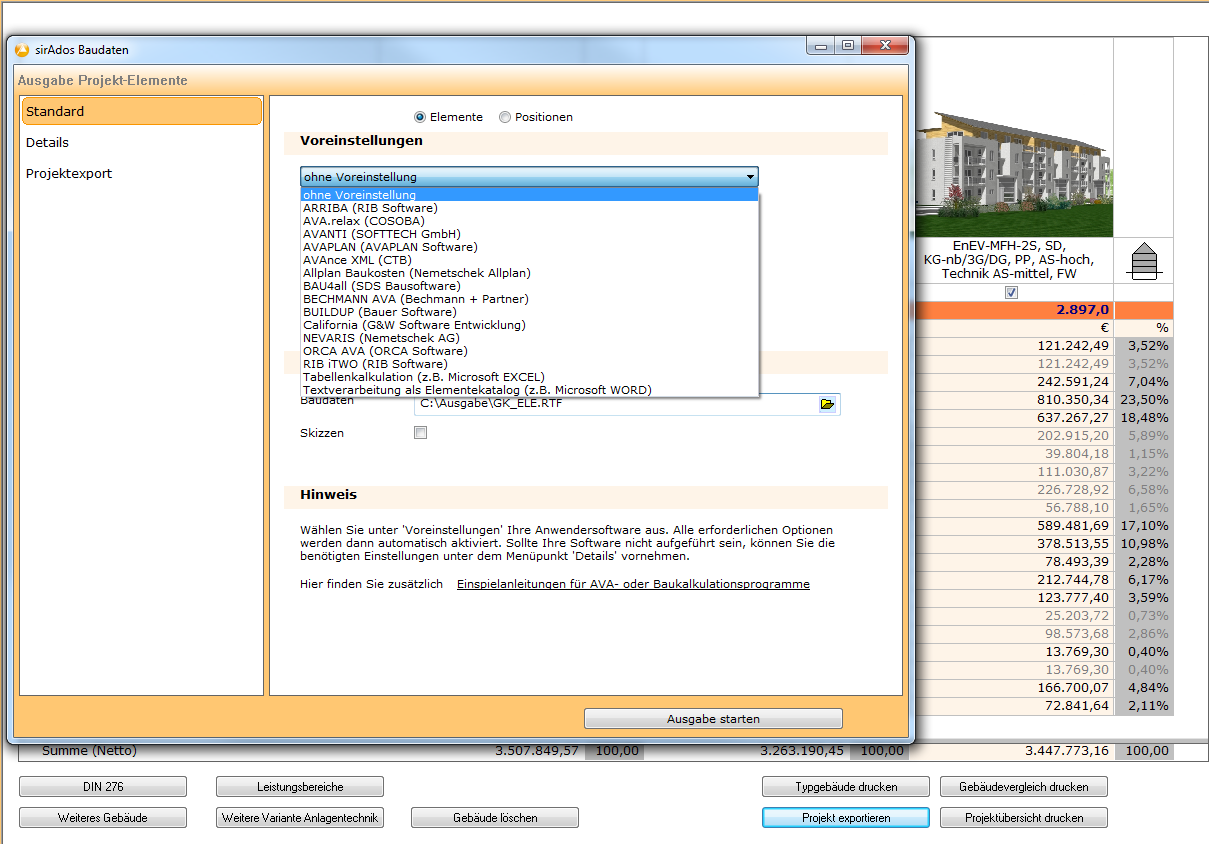Collapse the Voreinstellungen dropdown arrow

coord(750,177)
